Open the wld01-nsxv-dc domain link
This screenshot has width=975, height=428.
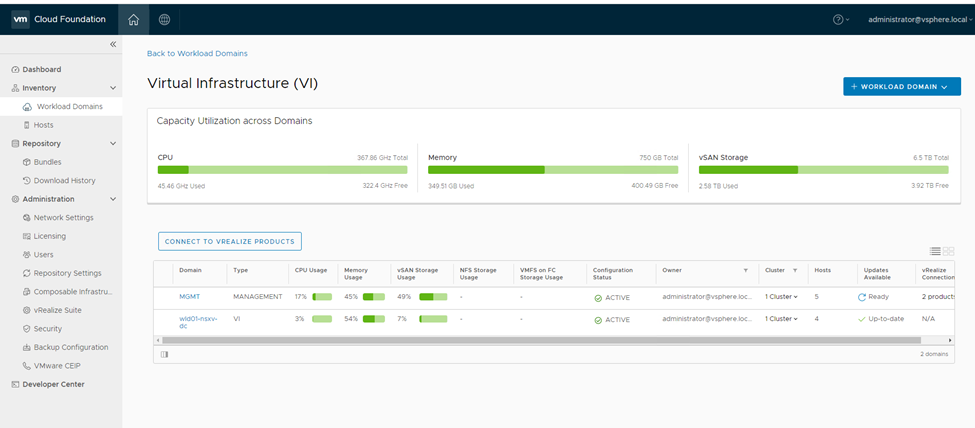point(198,322)
